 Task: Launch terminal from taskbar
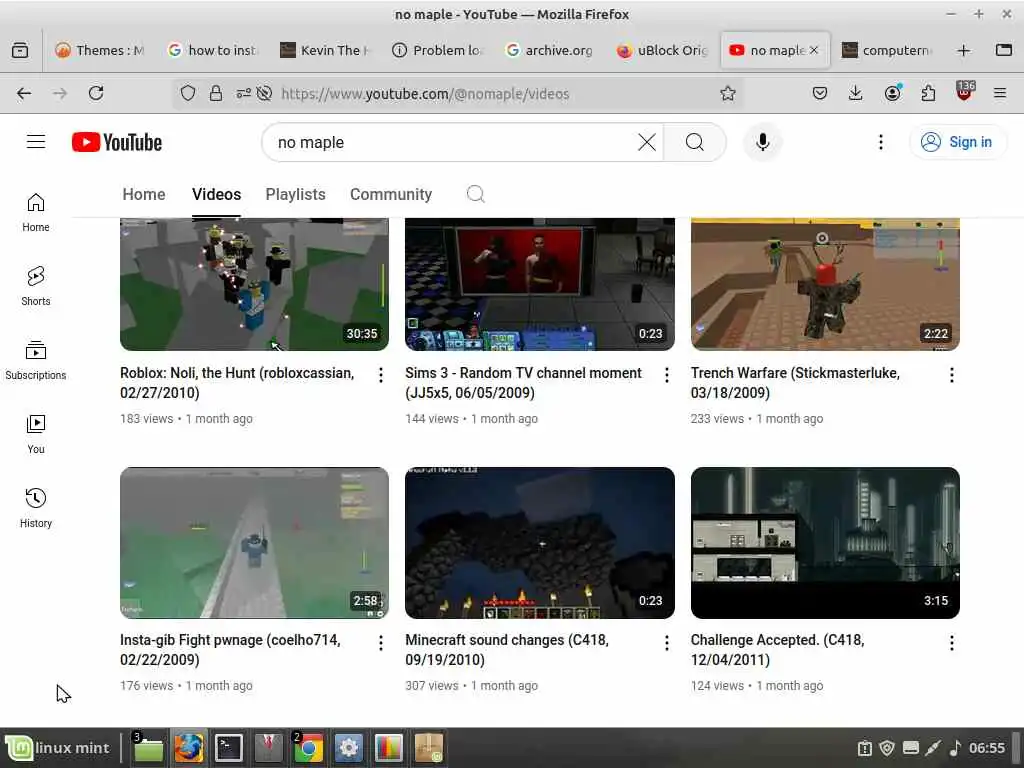[x=229, y=748]
